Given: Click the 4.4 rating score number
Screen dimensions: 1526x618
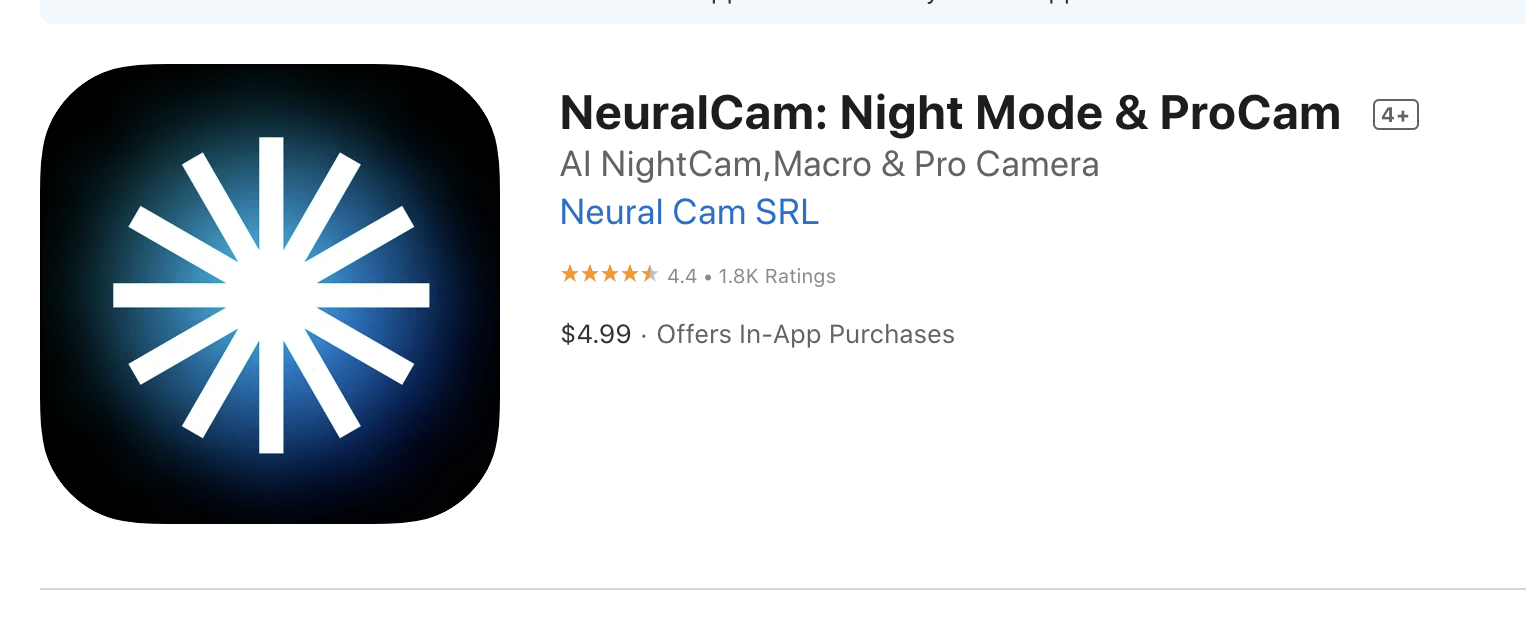Looking at the screenshot, I should (682, 276).
